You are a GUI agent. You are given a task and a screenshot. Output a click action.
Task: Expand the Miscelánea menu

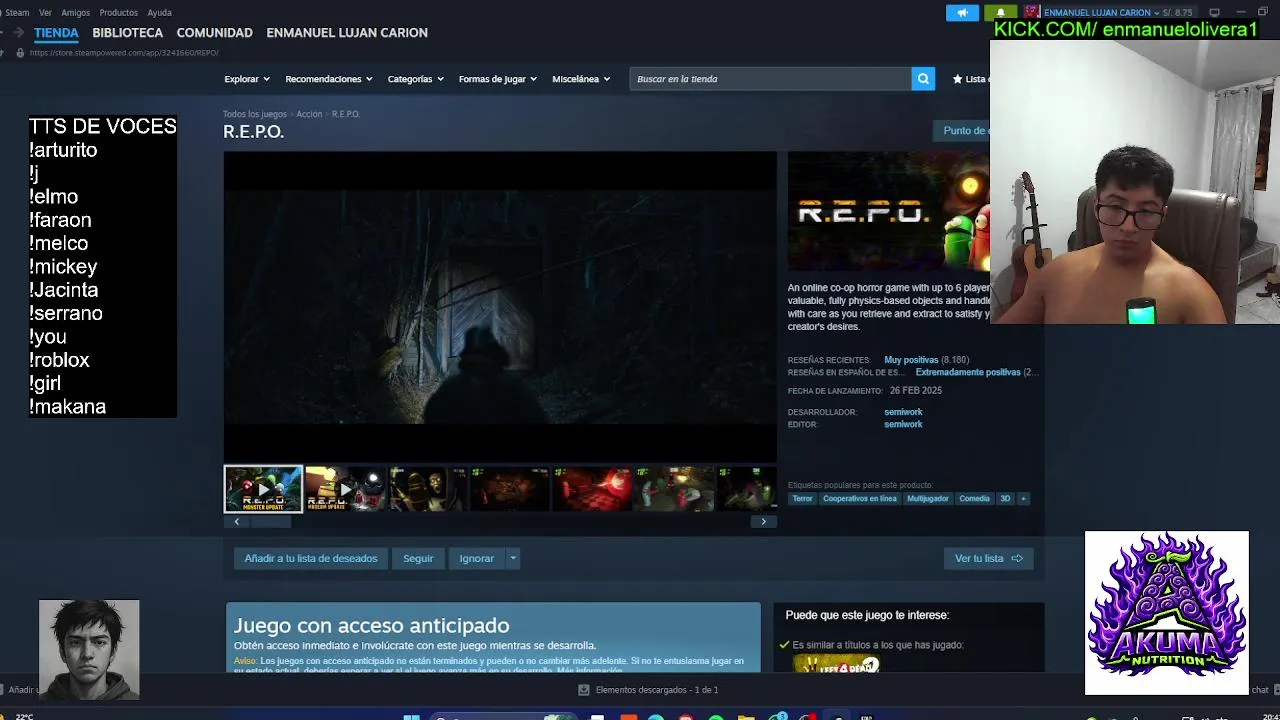(x=580, y=79)
